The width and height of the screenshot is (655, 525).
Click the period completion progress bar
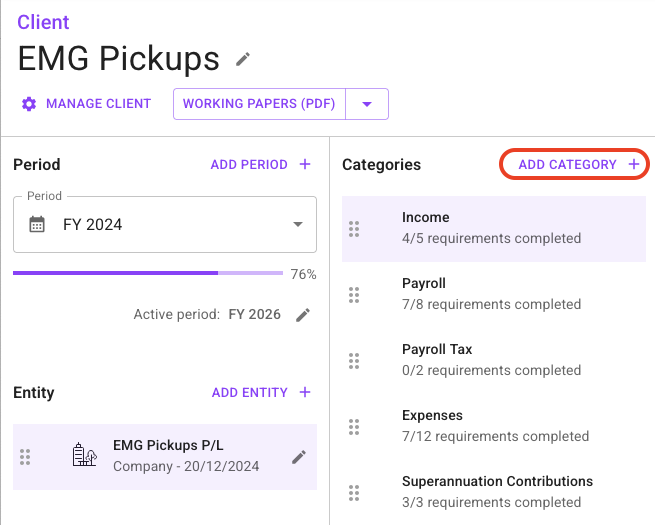[148, 272]
